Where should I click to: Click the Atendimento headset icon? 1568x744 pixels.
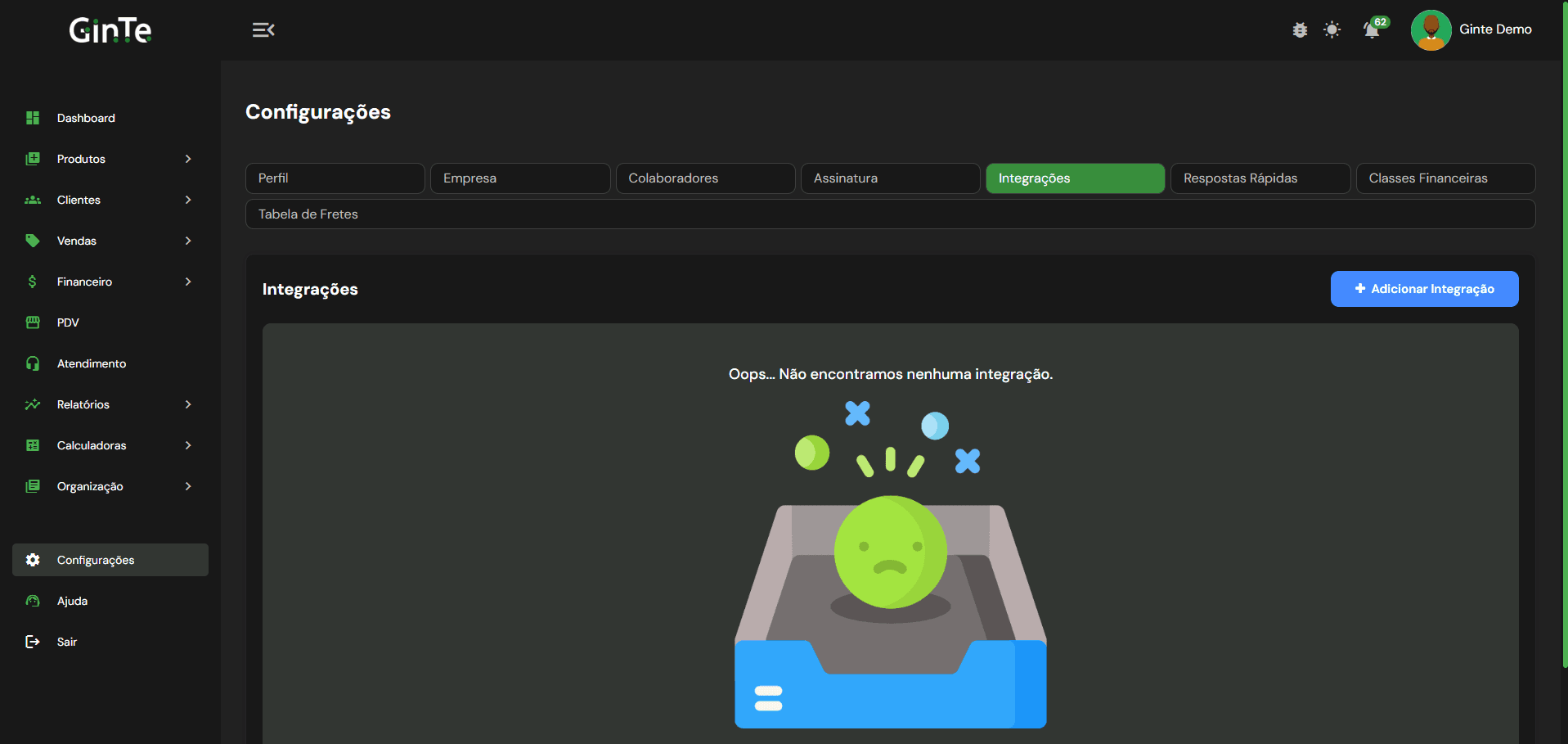(x=33, y=363)
